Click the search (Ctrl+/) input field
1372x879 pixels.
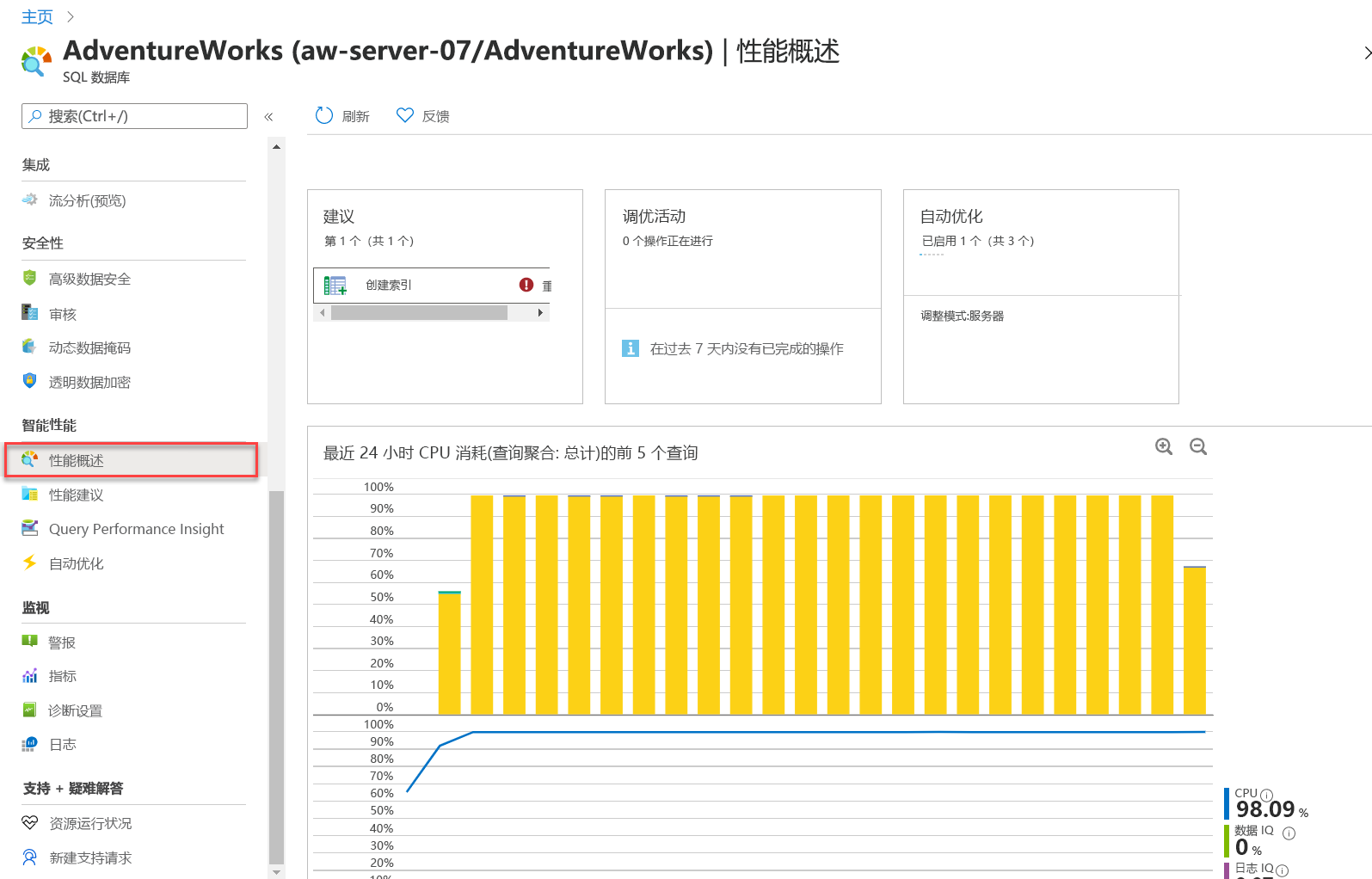tap(134, 116)
